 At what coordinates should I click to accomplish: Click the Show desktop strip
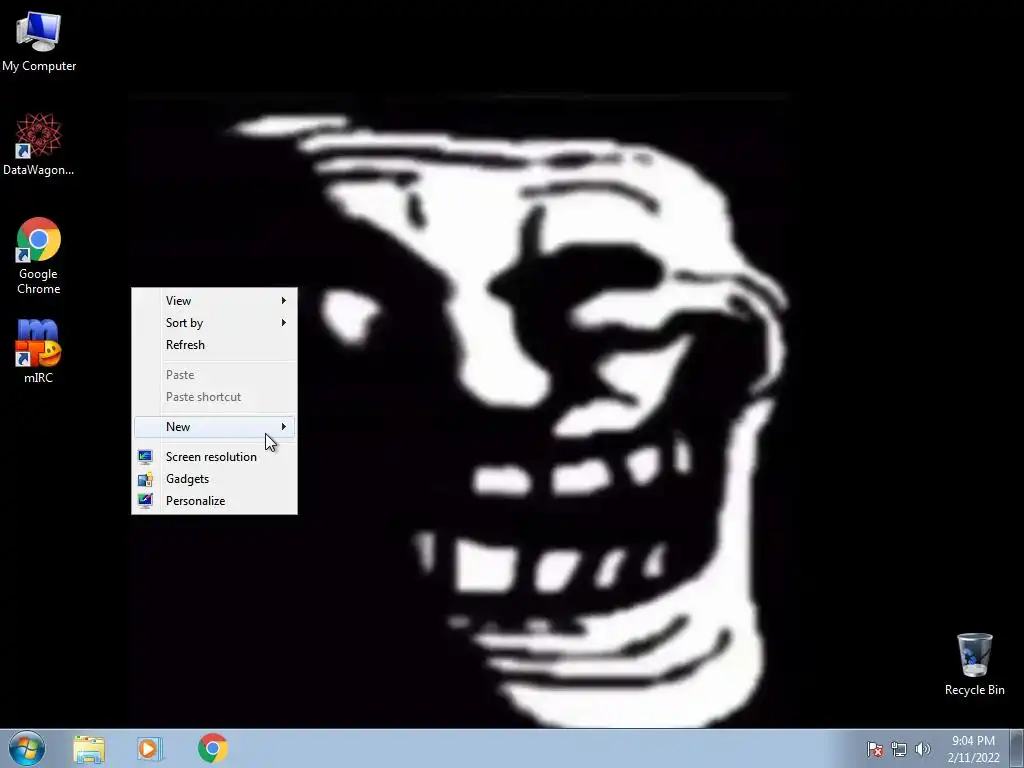[x=1017, y=749]
